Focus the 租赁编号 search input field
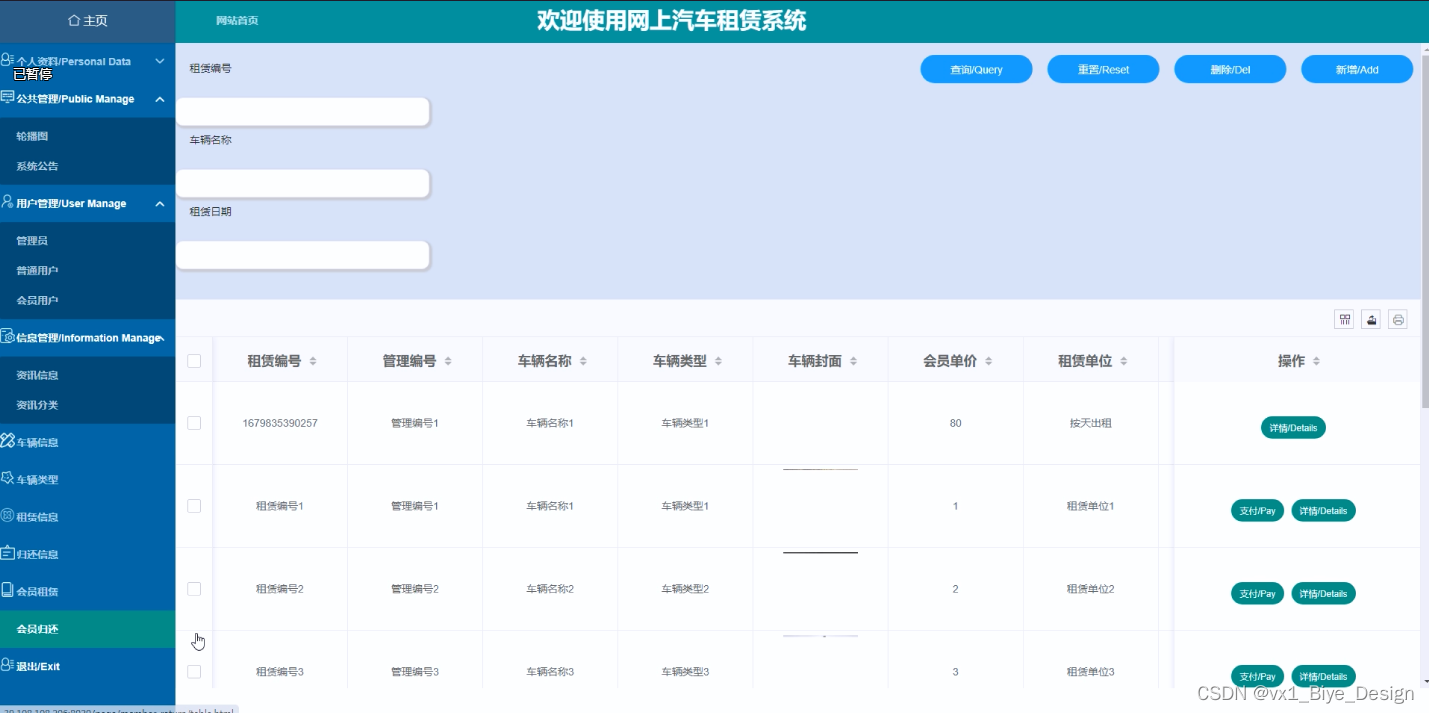The height and width of the screenshot is (713, 1429). (303, 112)
